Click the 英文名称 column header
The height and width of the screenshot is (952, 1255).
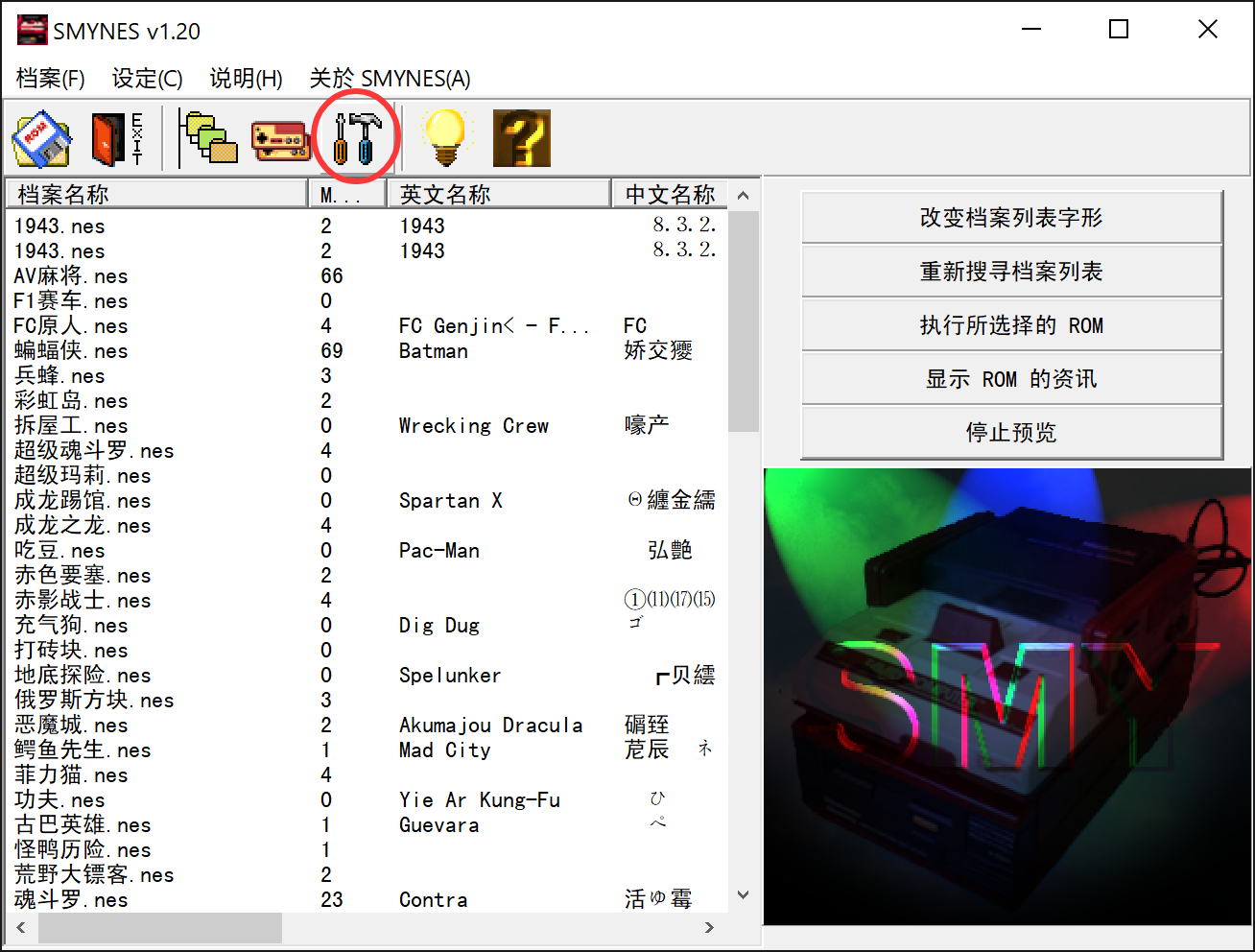(499, 195)
